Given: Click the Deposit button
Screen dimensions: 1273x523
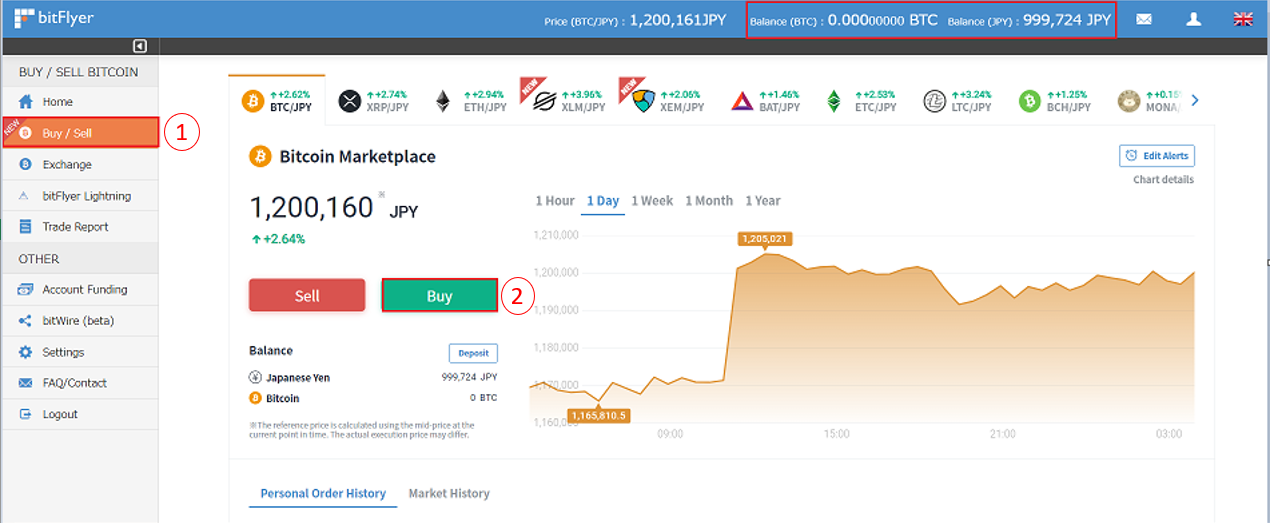Looking at the screenshot, I should pos(473,353).
